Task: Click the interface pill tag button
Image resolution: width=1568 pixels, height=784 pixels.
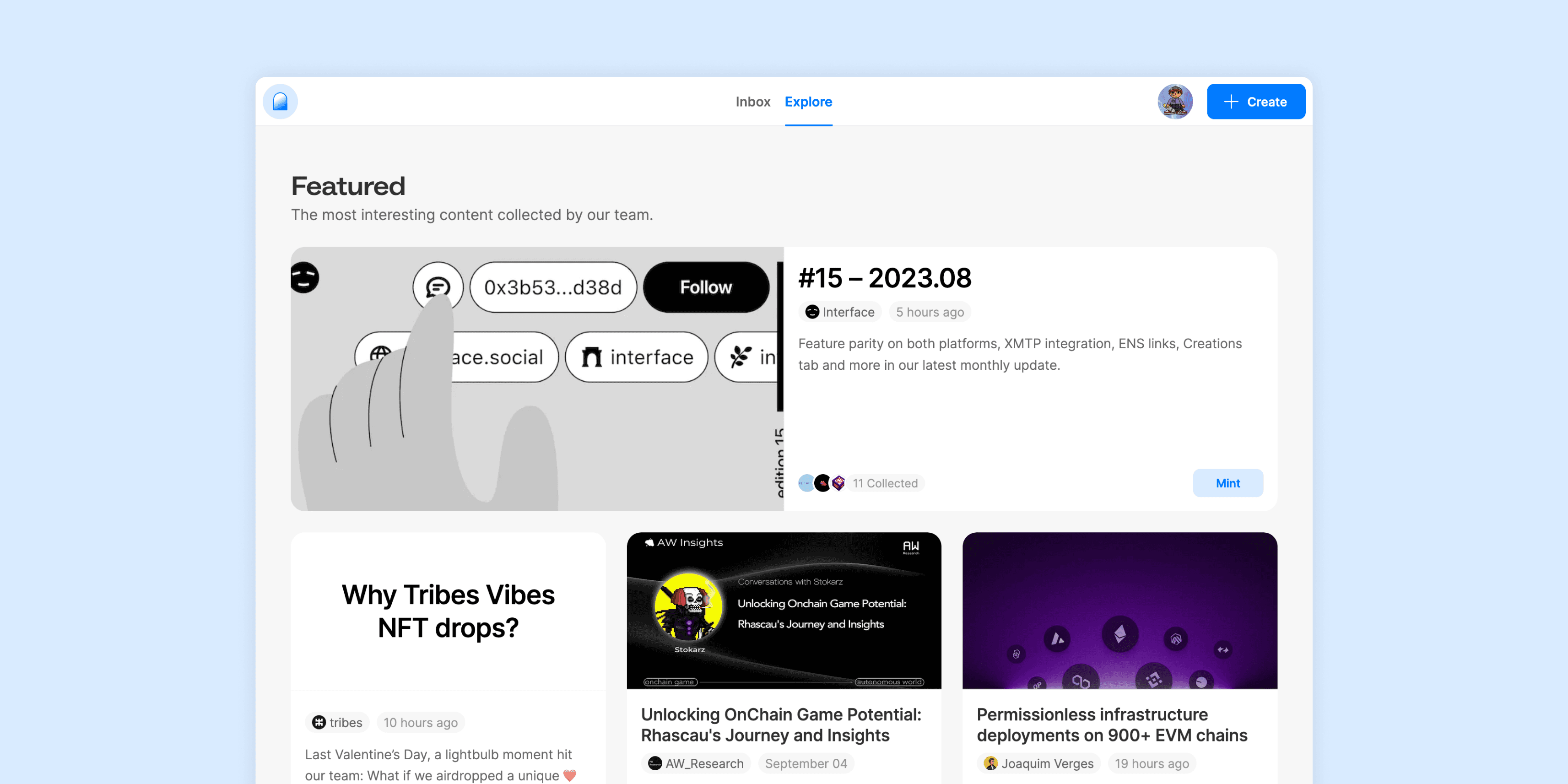Action: click(x=636, y=356)
